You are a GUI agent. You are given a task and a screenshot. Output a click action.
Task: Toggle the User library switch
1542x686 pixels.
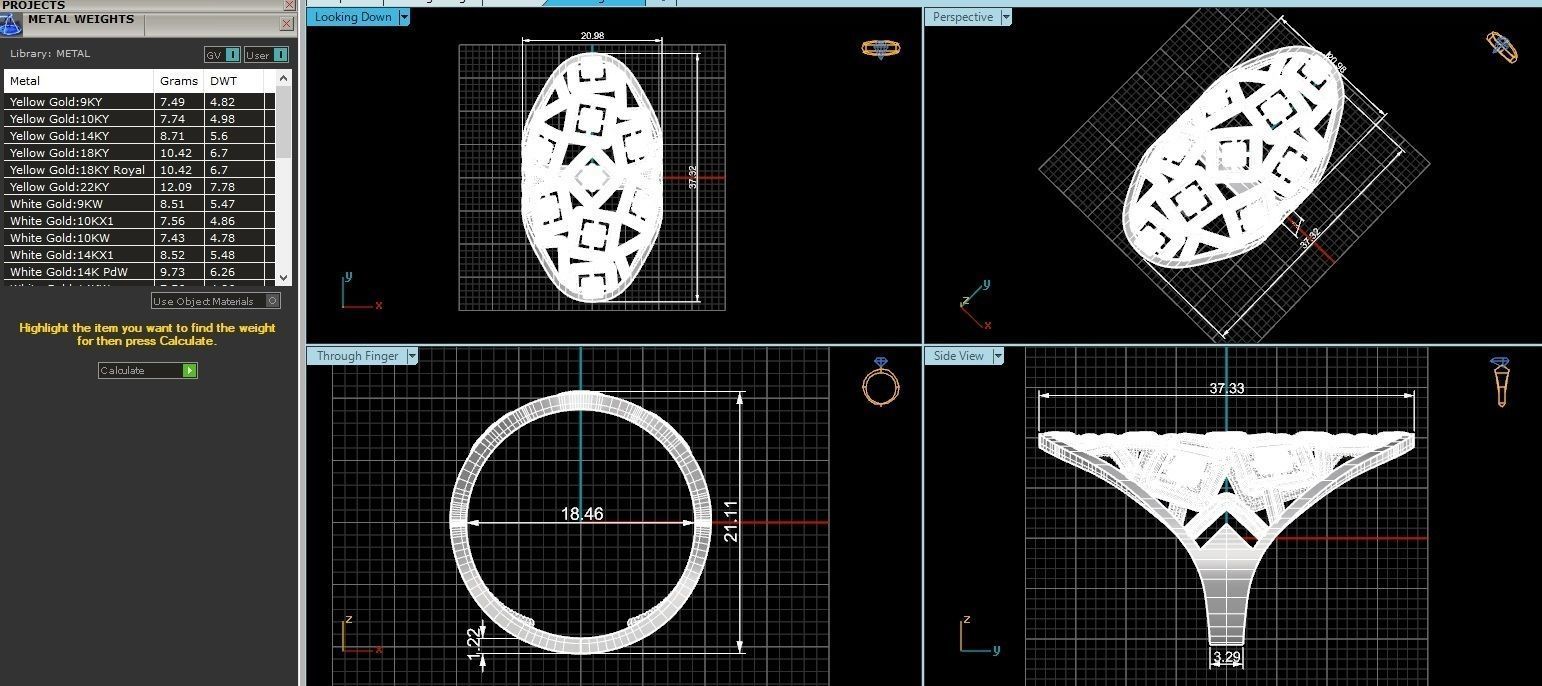click(x=266, y=55)
